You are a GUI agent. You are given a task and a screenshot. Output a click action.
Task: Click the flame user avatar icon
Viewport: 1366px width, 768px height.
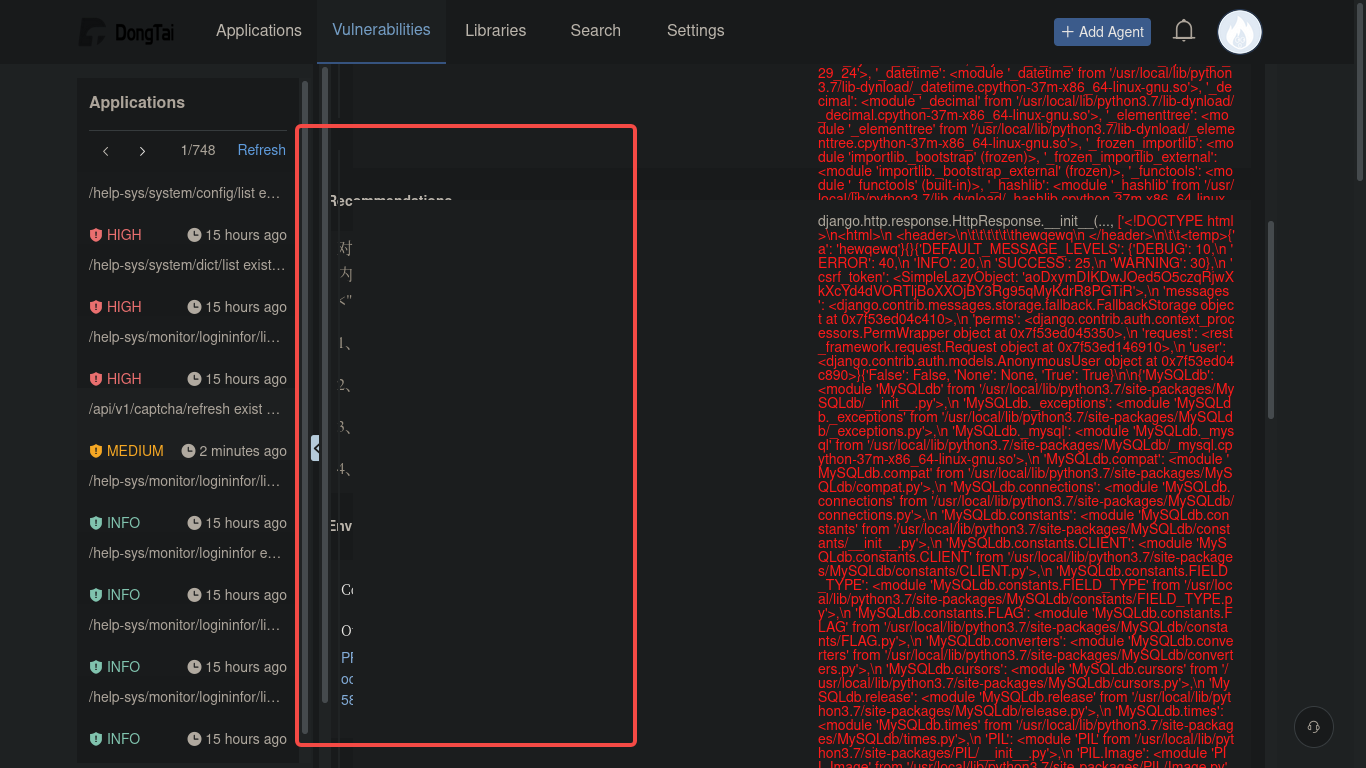coord(1239,31)
